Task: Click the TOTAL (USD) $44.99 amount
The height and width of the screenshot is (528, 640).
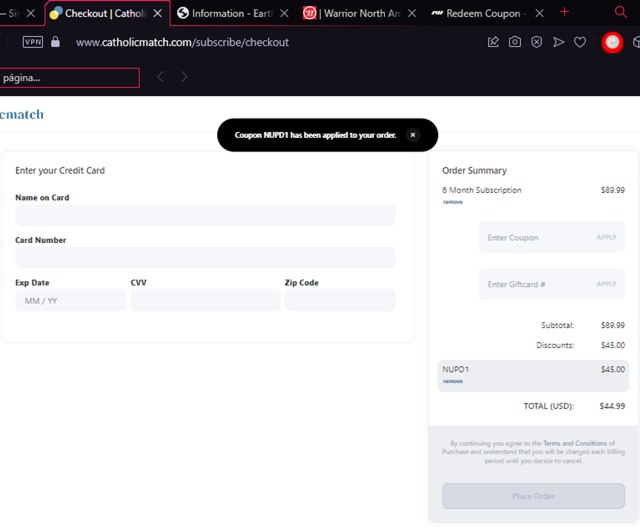Action: [612, 406]
